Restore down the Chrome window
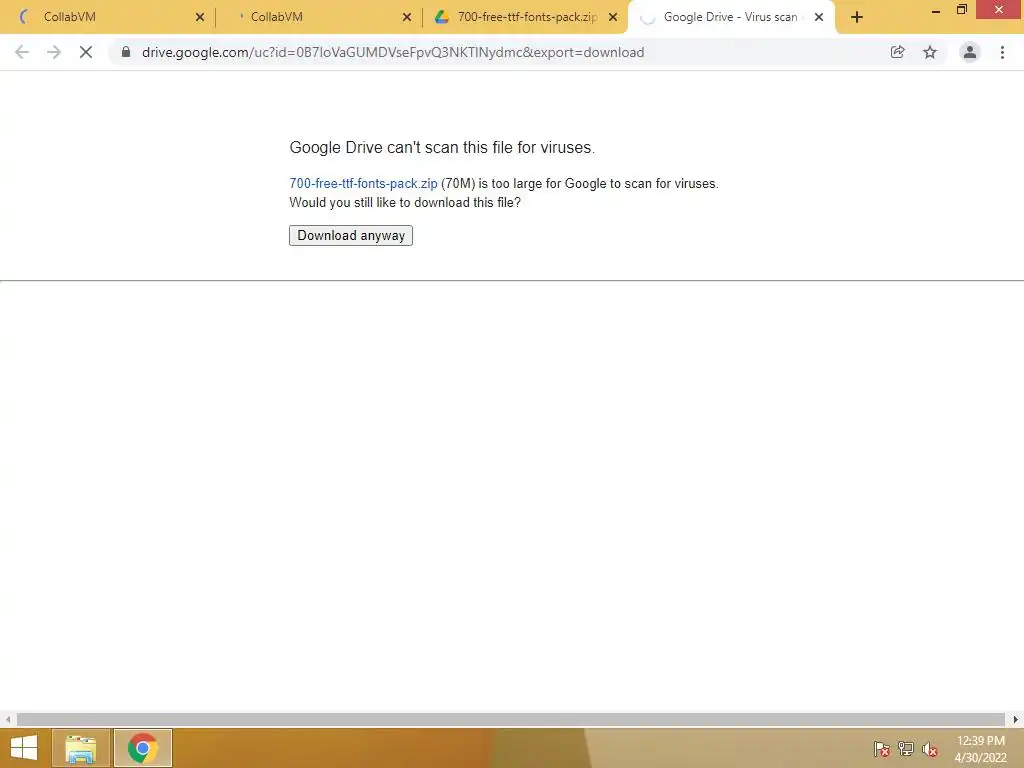The width and height of the screenshot is (1024, 768). 962,10
